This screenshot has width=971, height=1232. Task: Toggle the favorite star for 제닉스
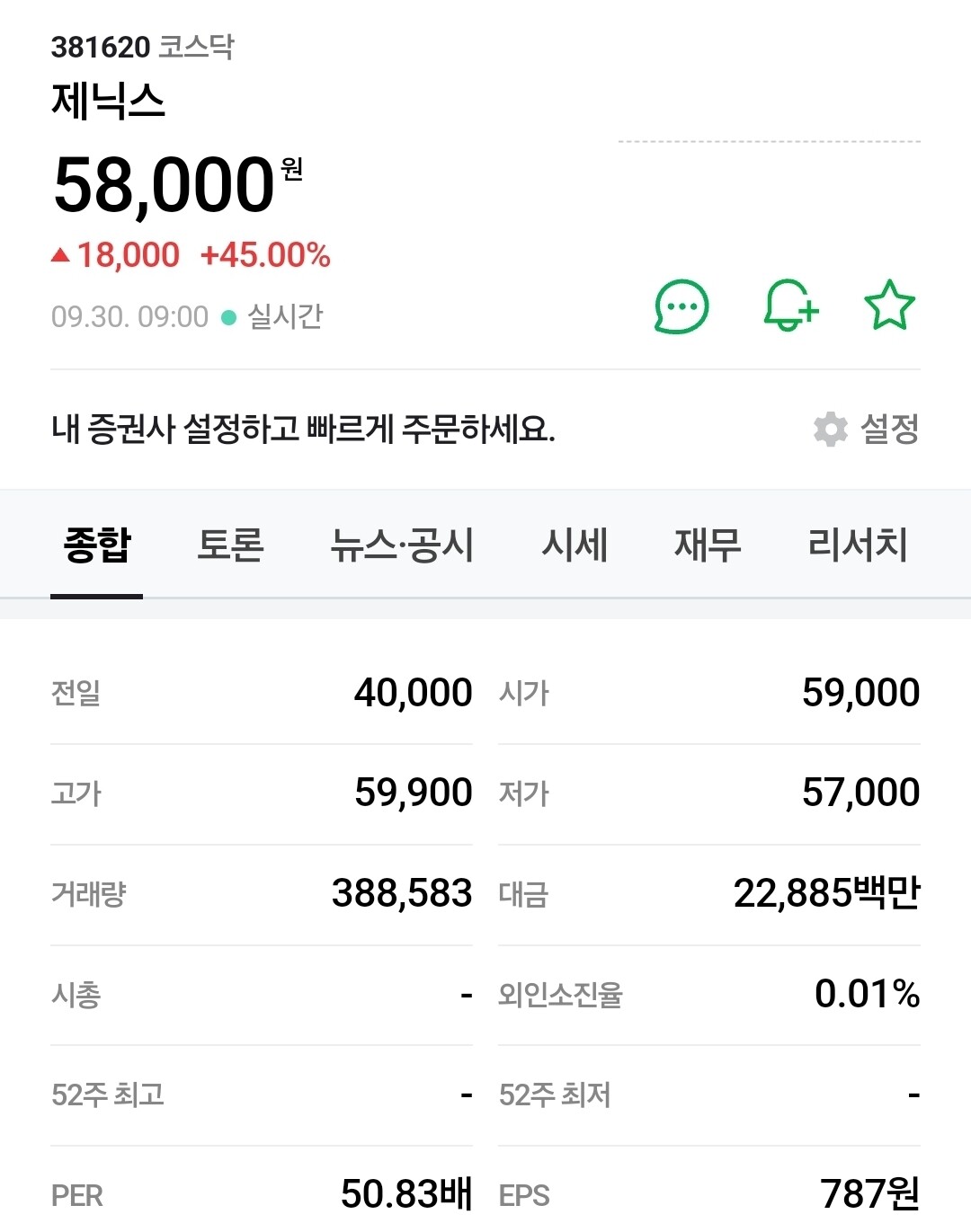point(889,306)
